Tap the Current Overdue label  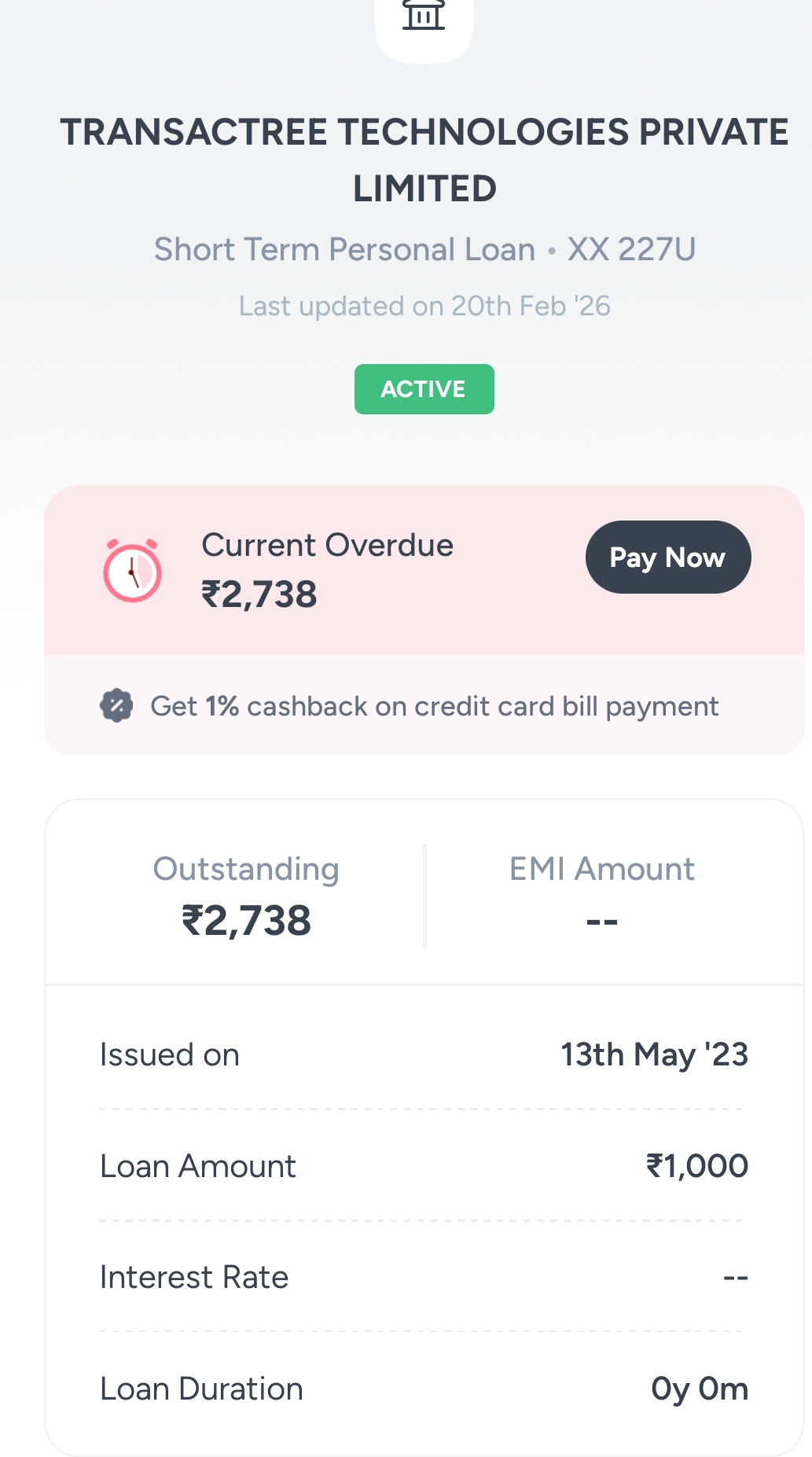click(327, 545)
